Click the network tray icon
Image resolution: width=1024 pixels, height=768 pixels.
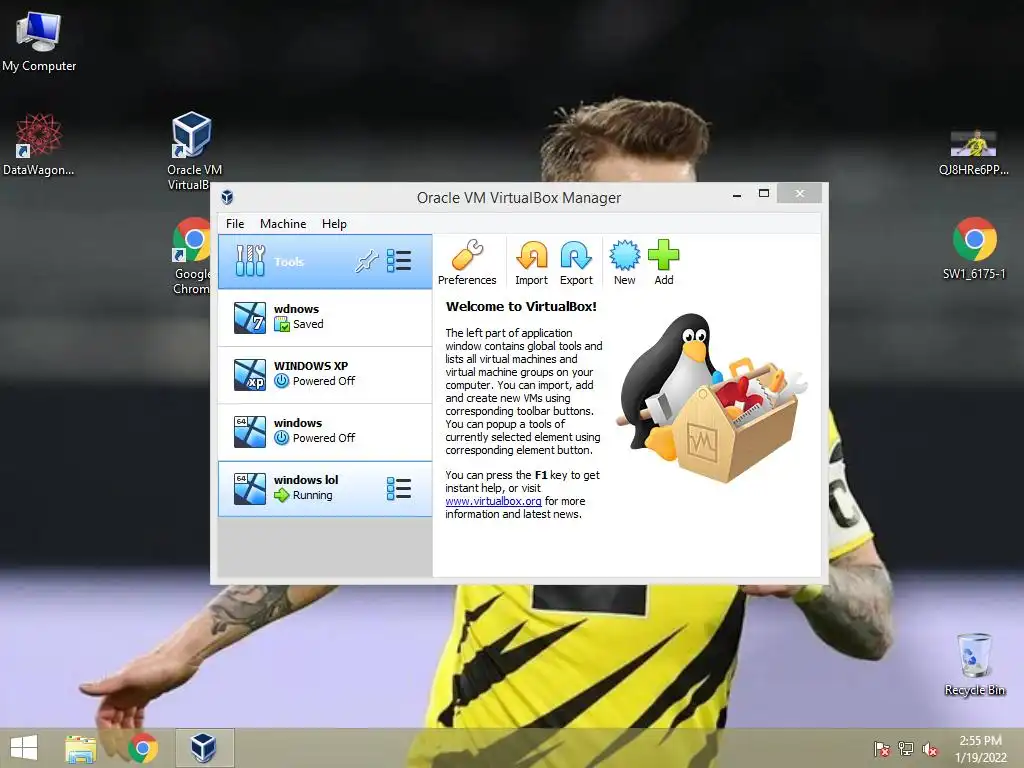pyautogui.click(x=906, y=749)
